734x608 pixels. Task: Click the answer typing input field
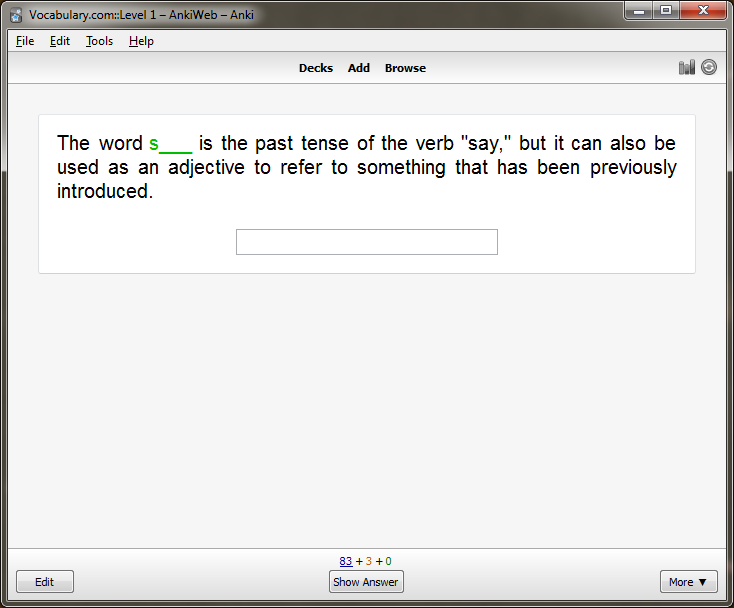click(367, 242)
